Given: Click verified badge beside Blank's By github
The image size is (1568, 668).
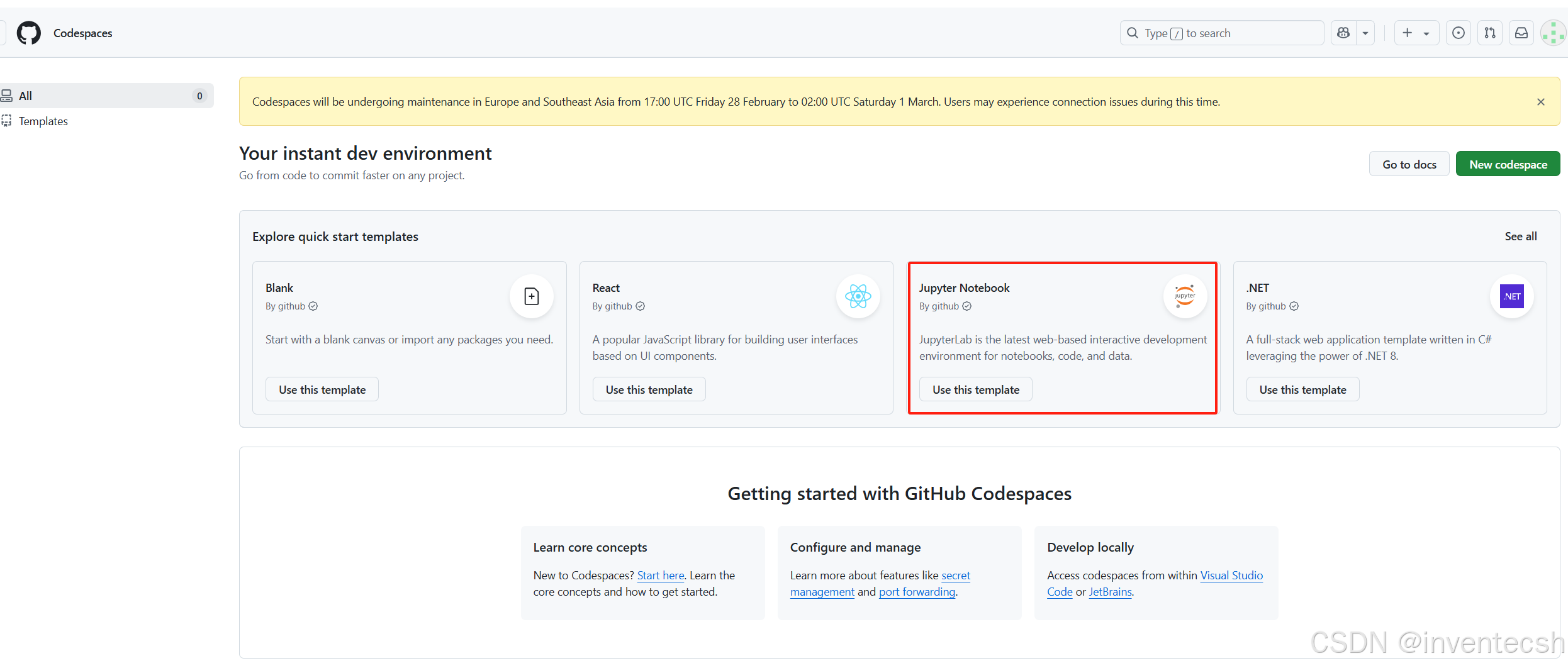Looking at the screenshot, I should coord(313,306).
